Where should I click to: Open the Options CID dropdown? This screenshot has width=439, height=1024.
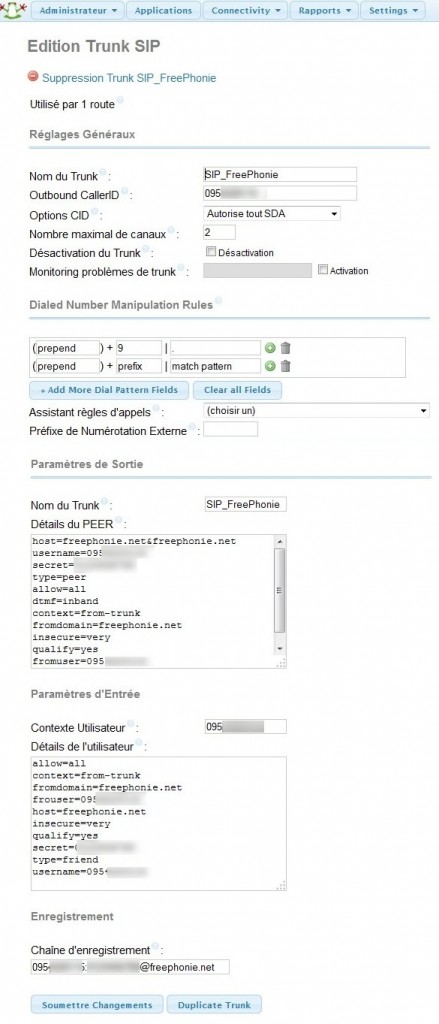272,214
